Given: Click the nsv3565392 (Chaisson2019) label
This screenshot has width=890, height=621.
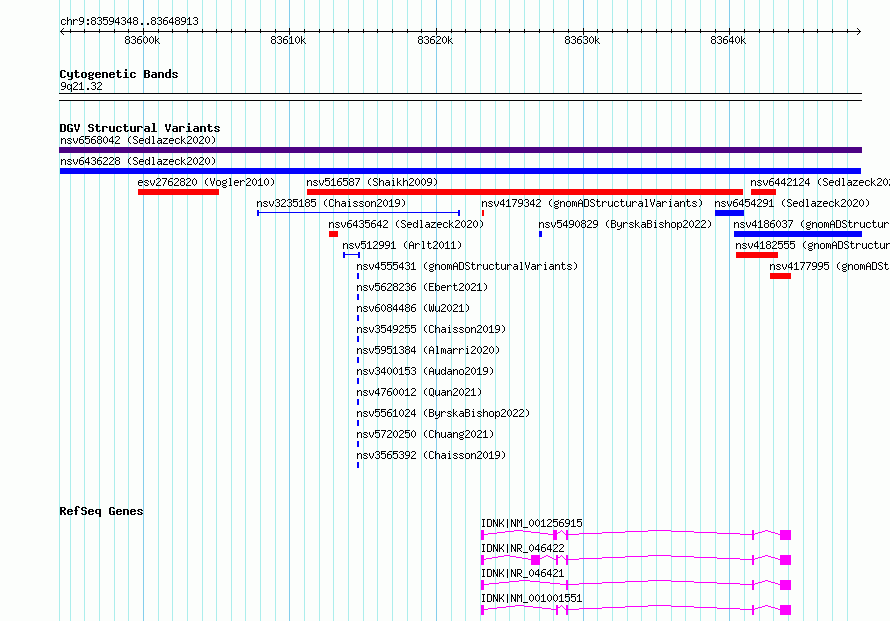Looking at the screenshot, I should (x=431, y=455).
